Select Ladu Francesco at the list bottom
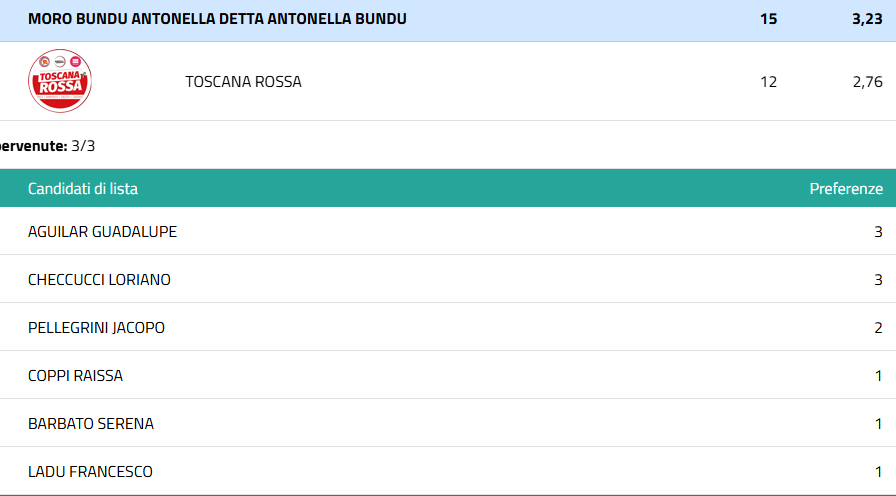This screenshot has width=896, height=496. (x=90, y=472)
